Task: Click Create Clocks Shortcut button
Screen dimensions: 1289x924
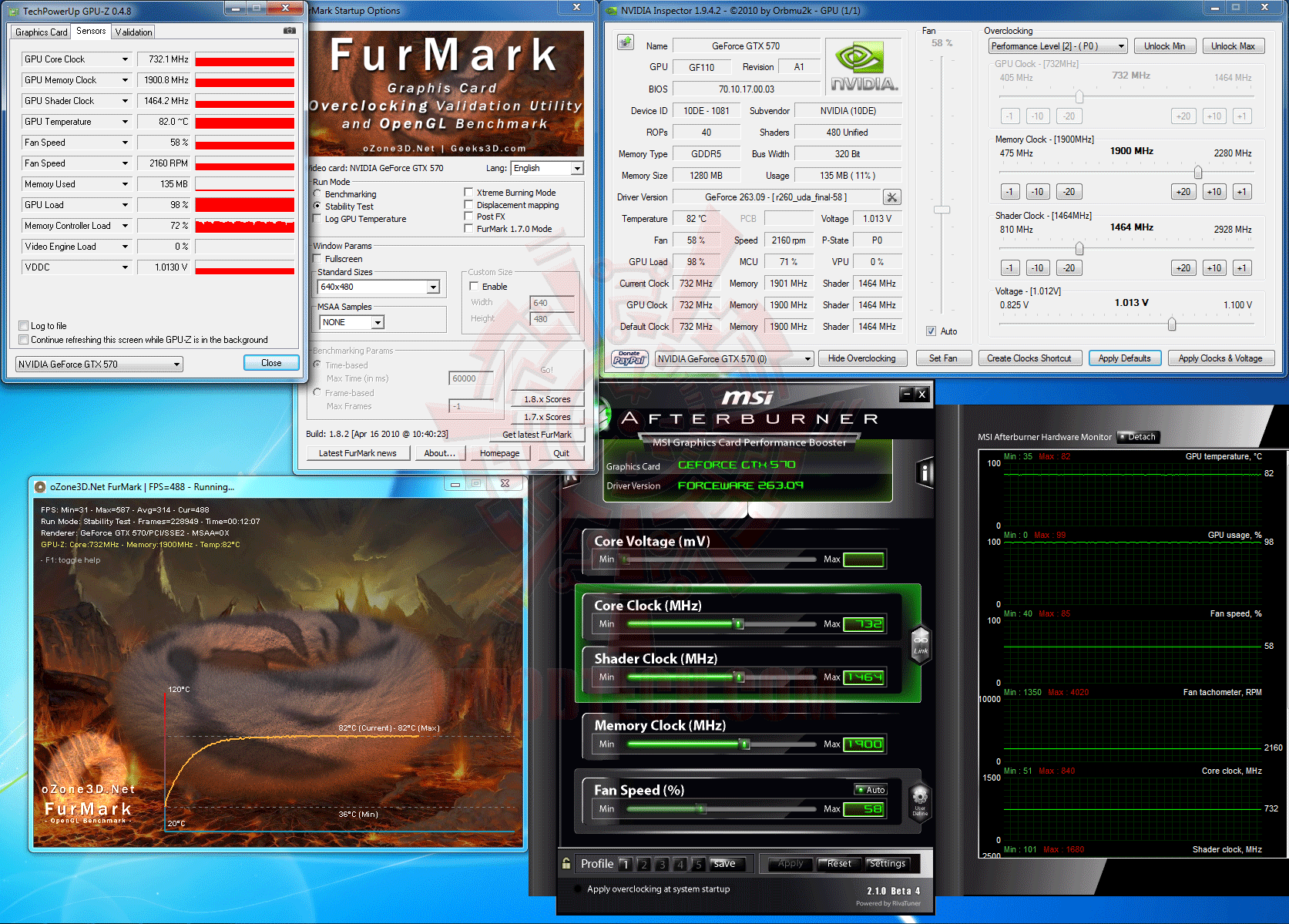Action: [x=1029, y=358]
